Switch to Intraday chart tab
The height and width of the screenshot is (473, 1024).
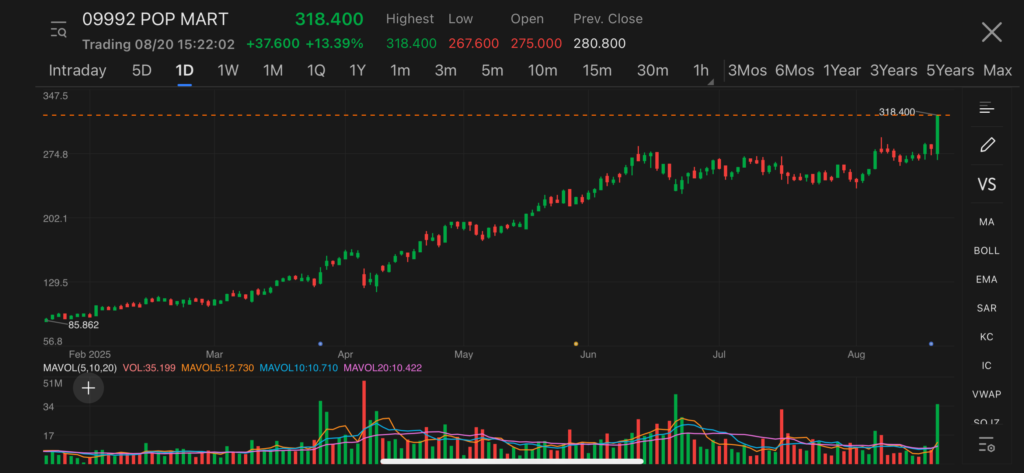click(x=77, y=71)
